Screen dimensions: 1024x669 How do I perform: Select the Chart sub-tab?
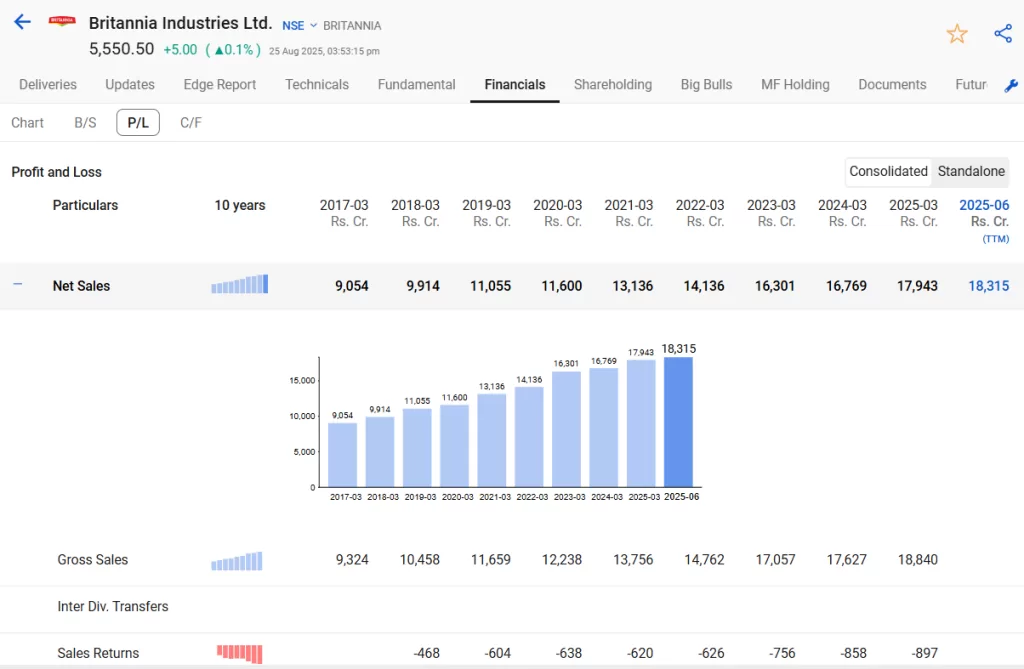click(x=27, y=123)
